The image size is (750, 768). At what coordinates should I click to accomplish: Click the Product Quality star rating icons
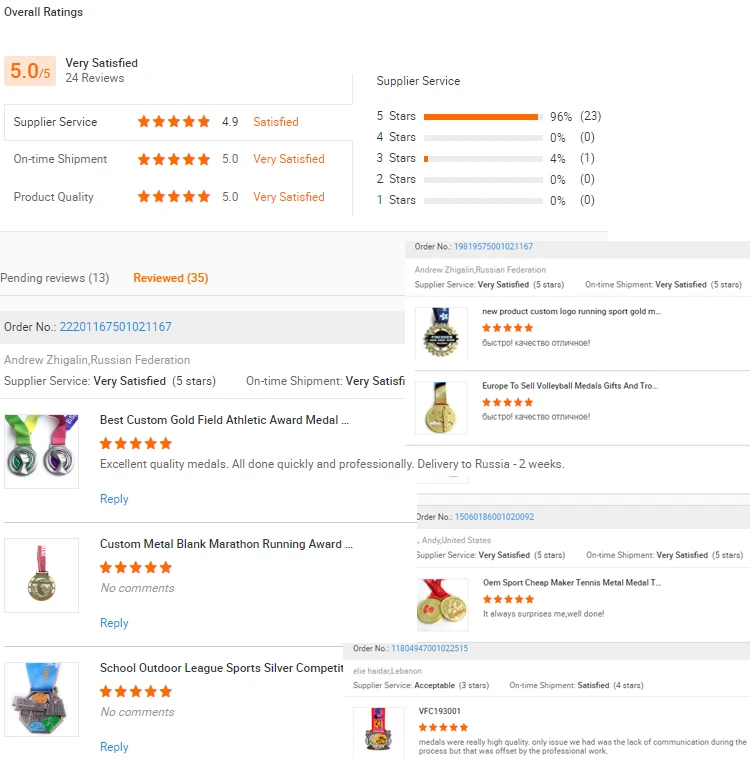pos(174,196)
